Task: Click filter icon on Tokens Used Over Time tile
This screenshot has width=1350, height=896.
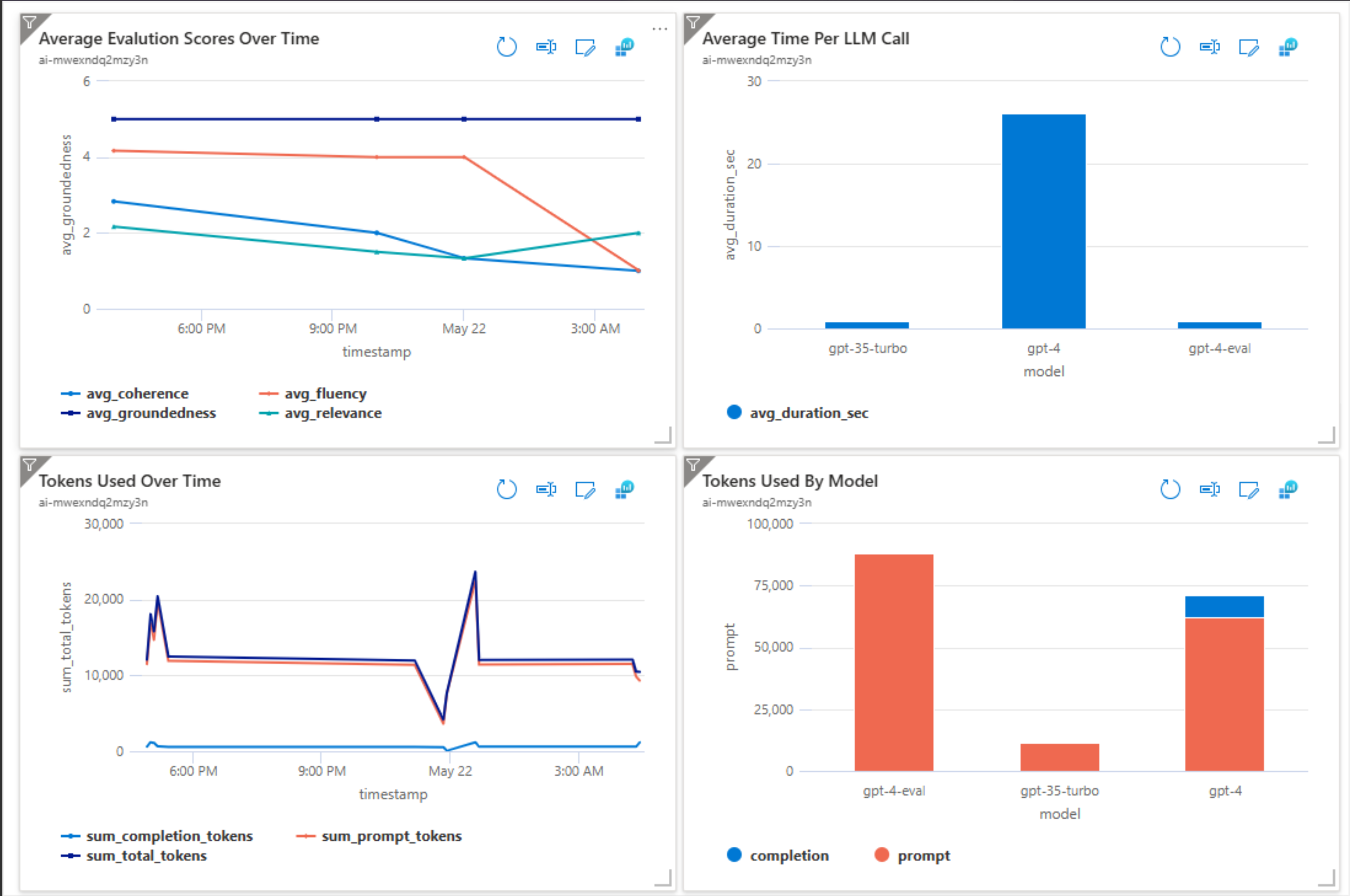Action: pos(30,465)
